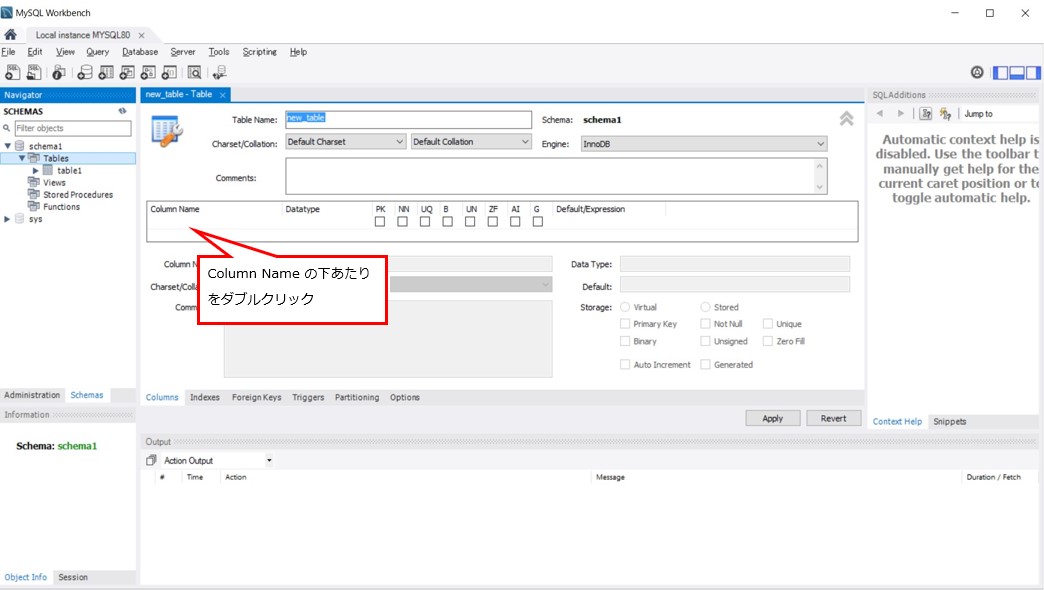This screenshot has height=590, width=1044.
Task: Check the NN column header checkbox
Action: 402,222
